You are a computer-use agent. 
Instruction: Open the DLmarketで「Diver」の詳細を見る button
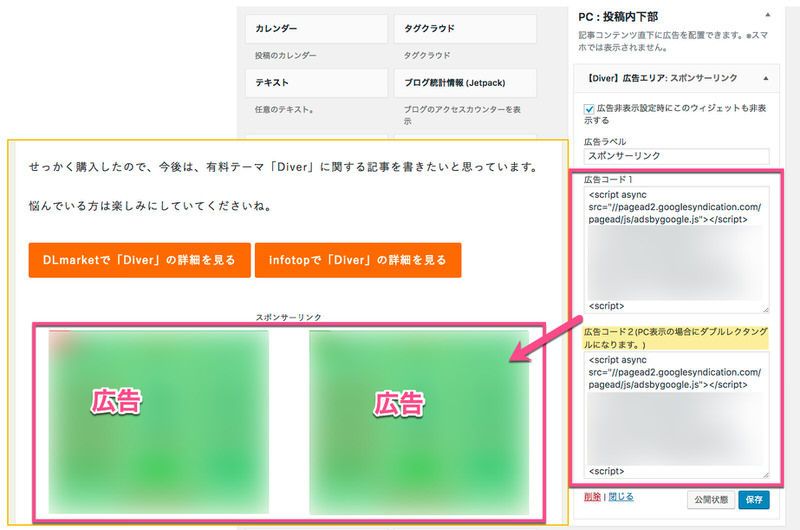point(138,260)
